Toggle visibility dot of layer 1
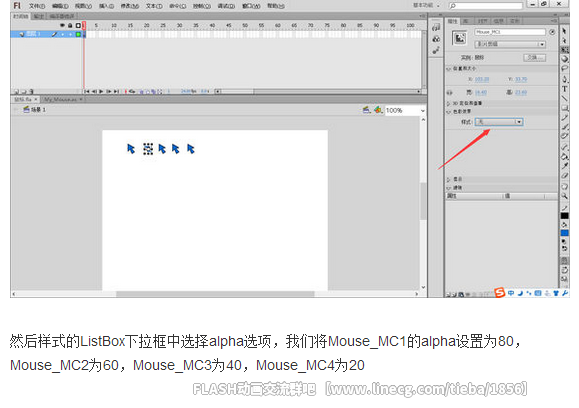The image size is (579, 408). tap(62, 34)
